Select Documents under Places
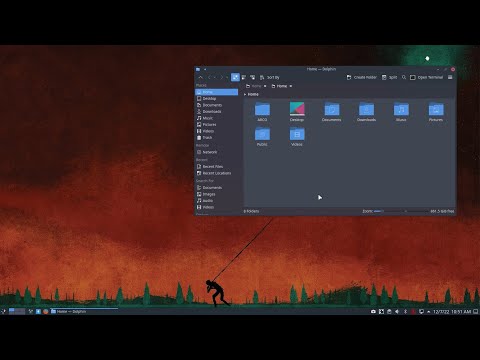Image resolution: width=480 pixels, height=360 pixels. (x=216, y=105)
